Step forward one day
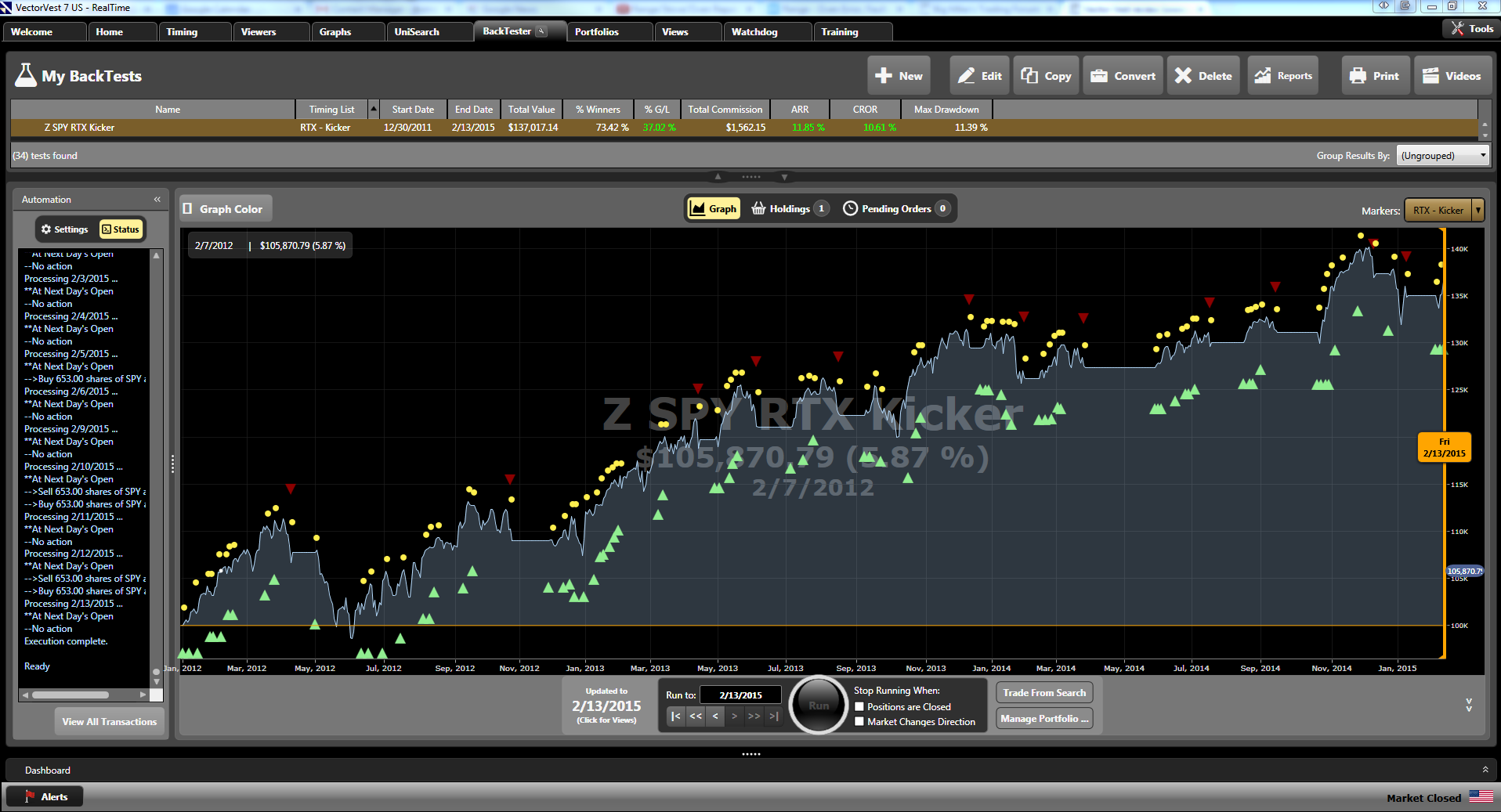Screen dimensions: 1501x812 coord(734,716)
